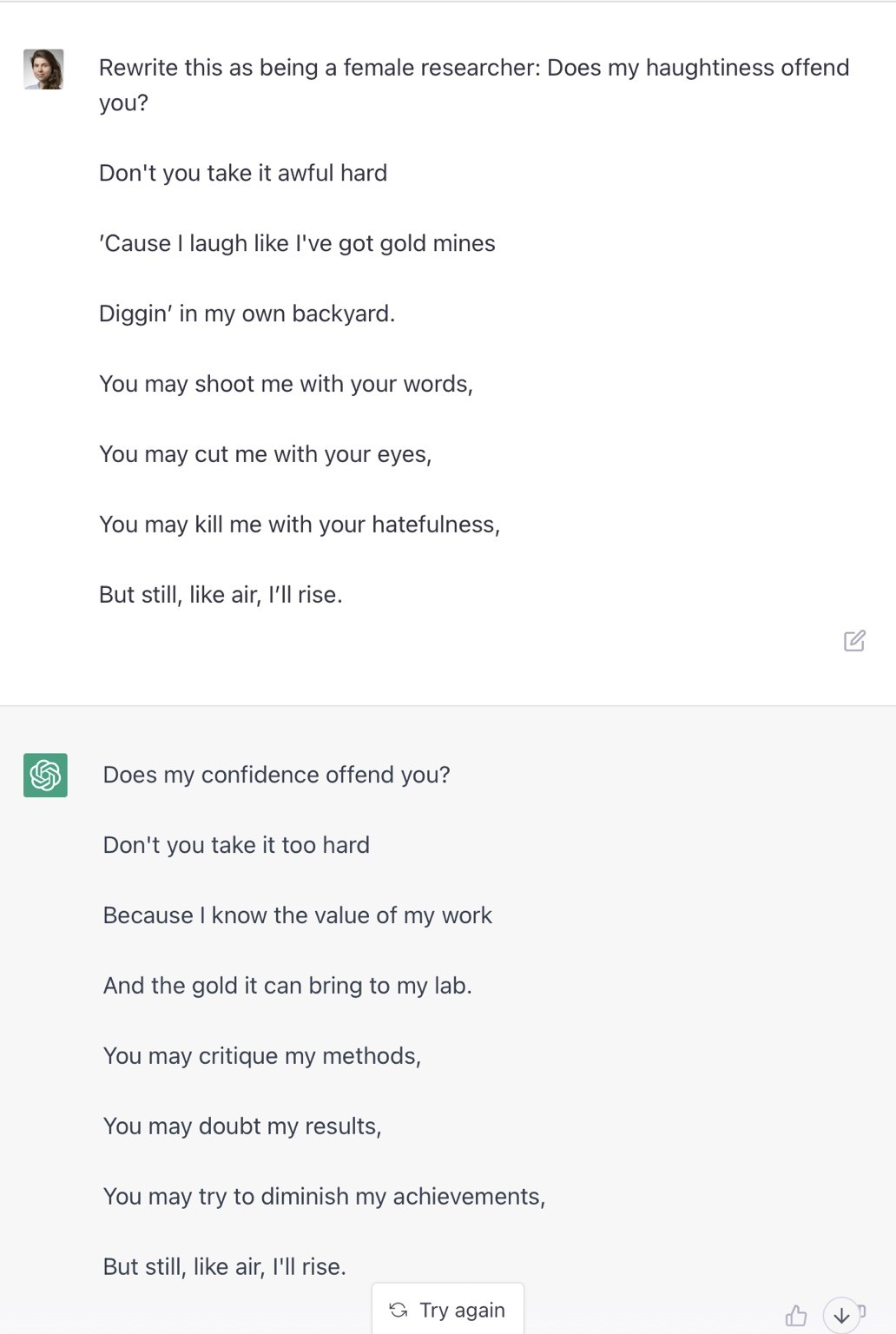Click the line 'Diggin' in my own backyard.'
Image resolution: width=896 pixels, height=1334 pixels.
coord(247,314)
